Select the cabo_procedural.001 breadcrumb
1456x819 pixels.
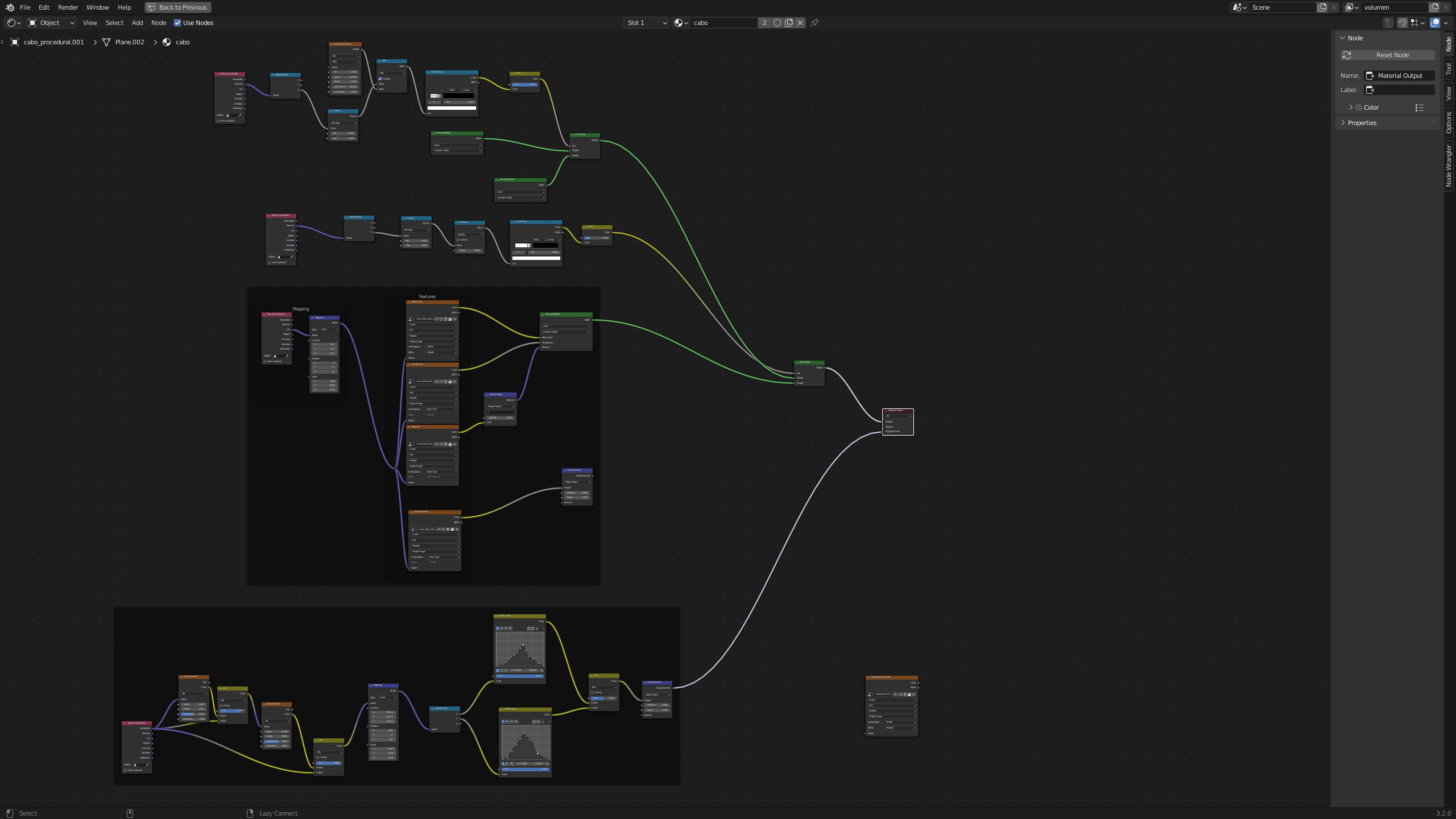[x=53, y=42]
